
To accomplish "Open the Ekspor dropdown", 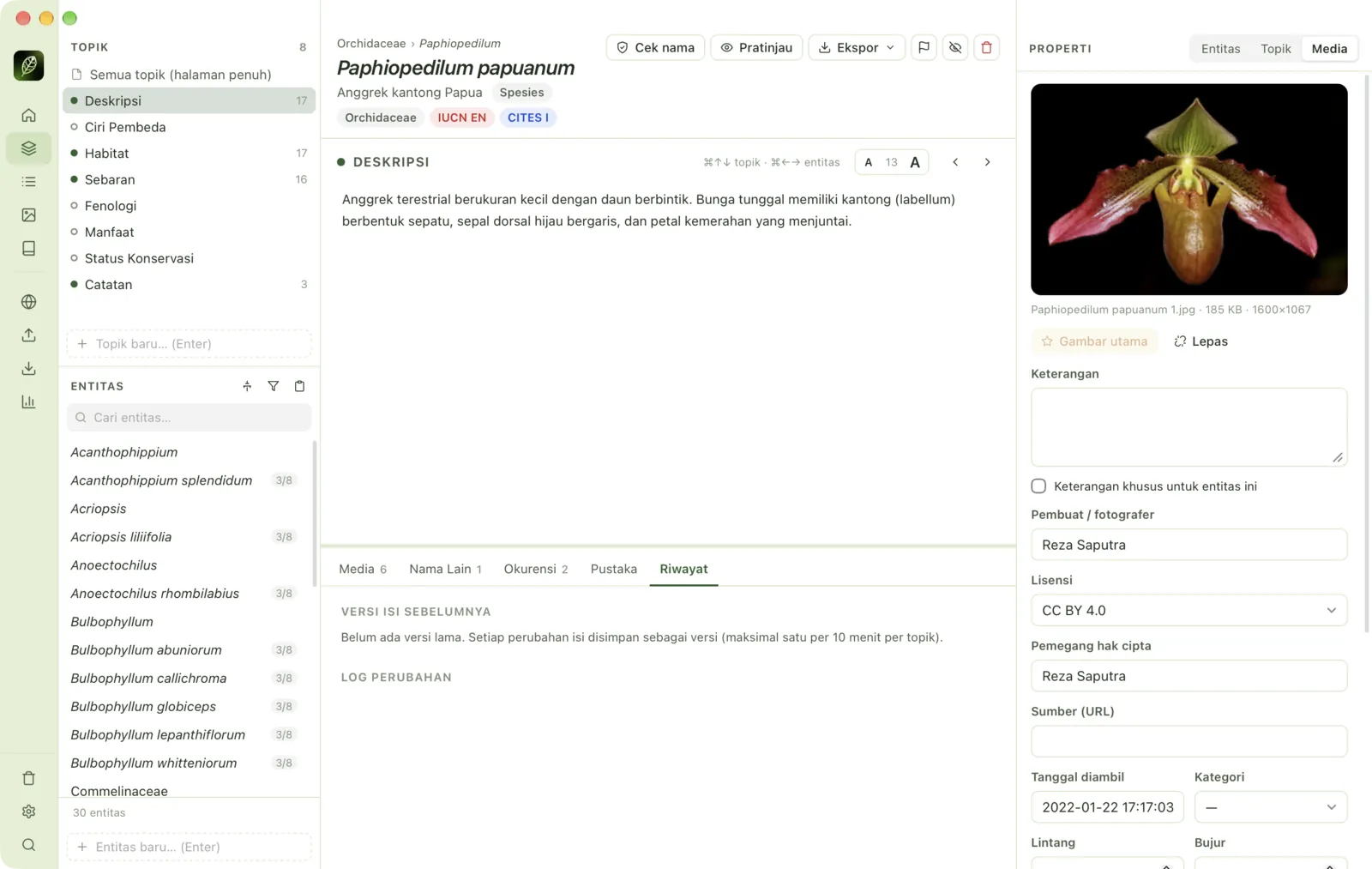I will click(856, 47).
